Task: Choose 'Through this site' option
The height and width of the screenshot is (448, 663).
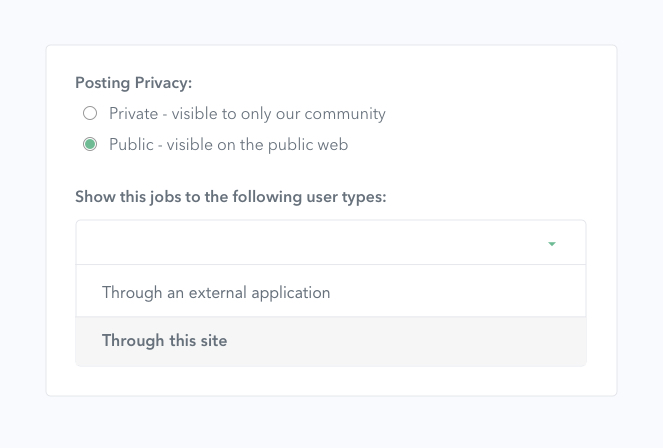Action: pos(331,341)
